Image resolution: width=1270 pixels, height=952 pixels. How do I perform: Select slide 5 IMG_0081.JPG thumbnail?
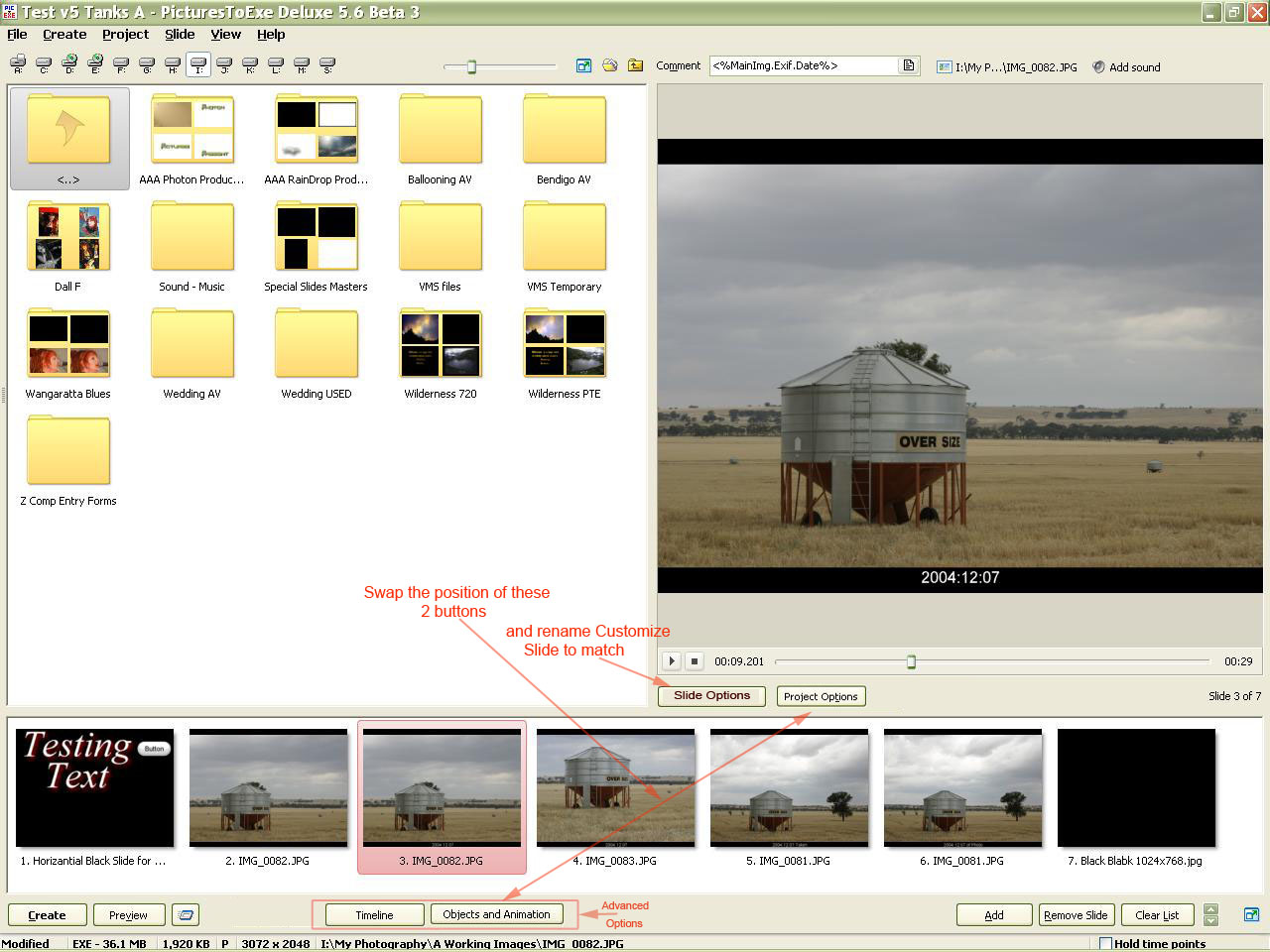coord(789,787)
